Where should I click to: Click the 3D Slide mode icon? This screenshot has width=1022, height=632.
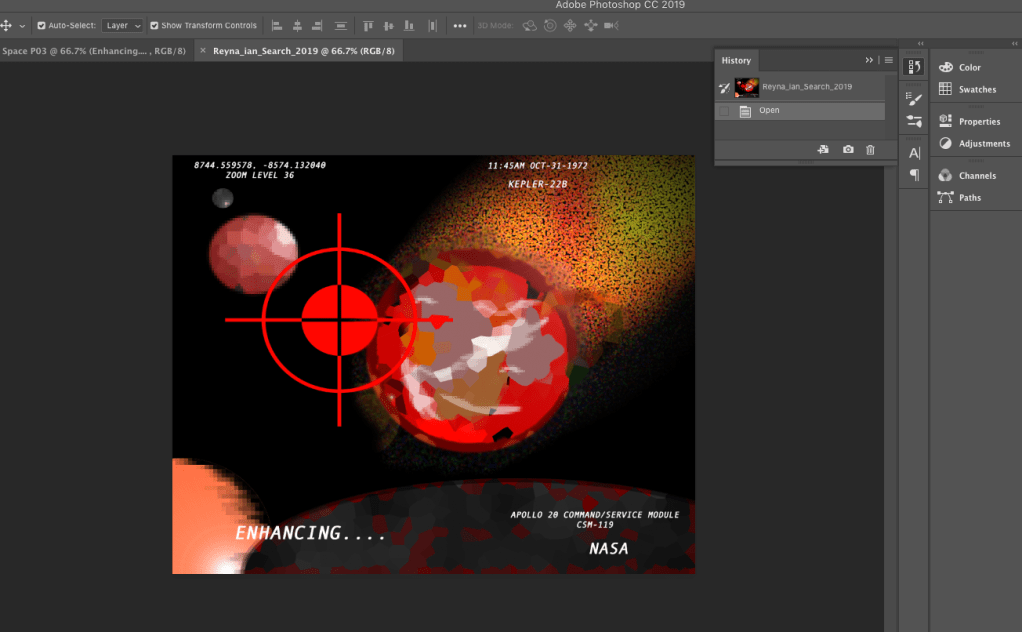(x=591, y=25)
